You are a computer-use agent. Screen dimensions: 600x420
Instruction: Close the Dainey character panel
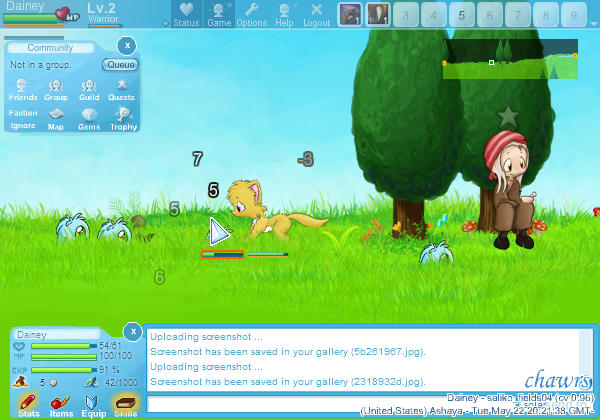point(133,331)
